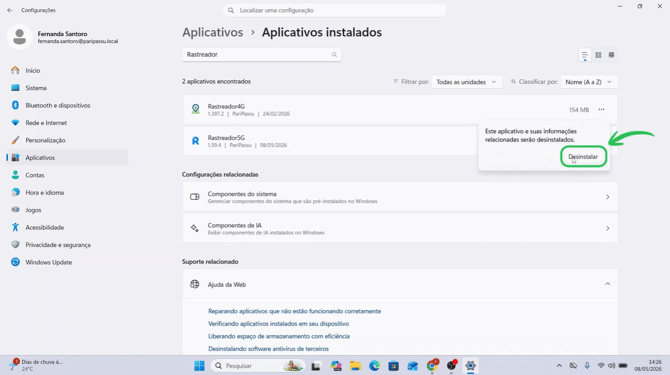Click the Localizar uma configuração search box

tap(335, 10)
